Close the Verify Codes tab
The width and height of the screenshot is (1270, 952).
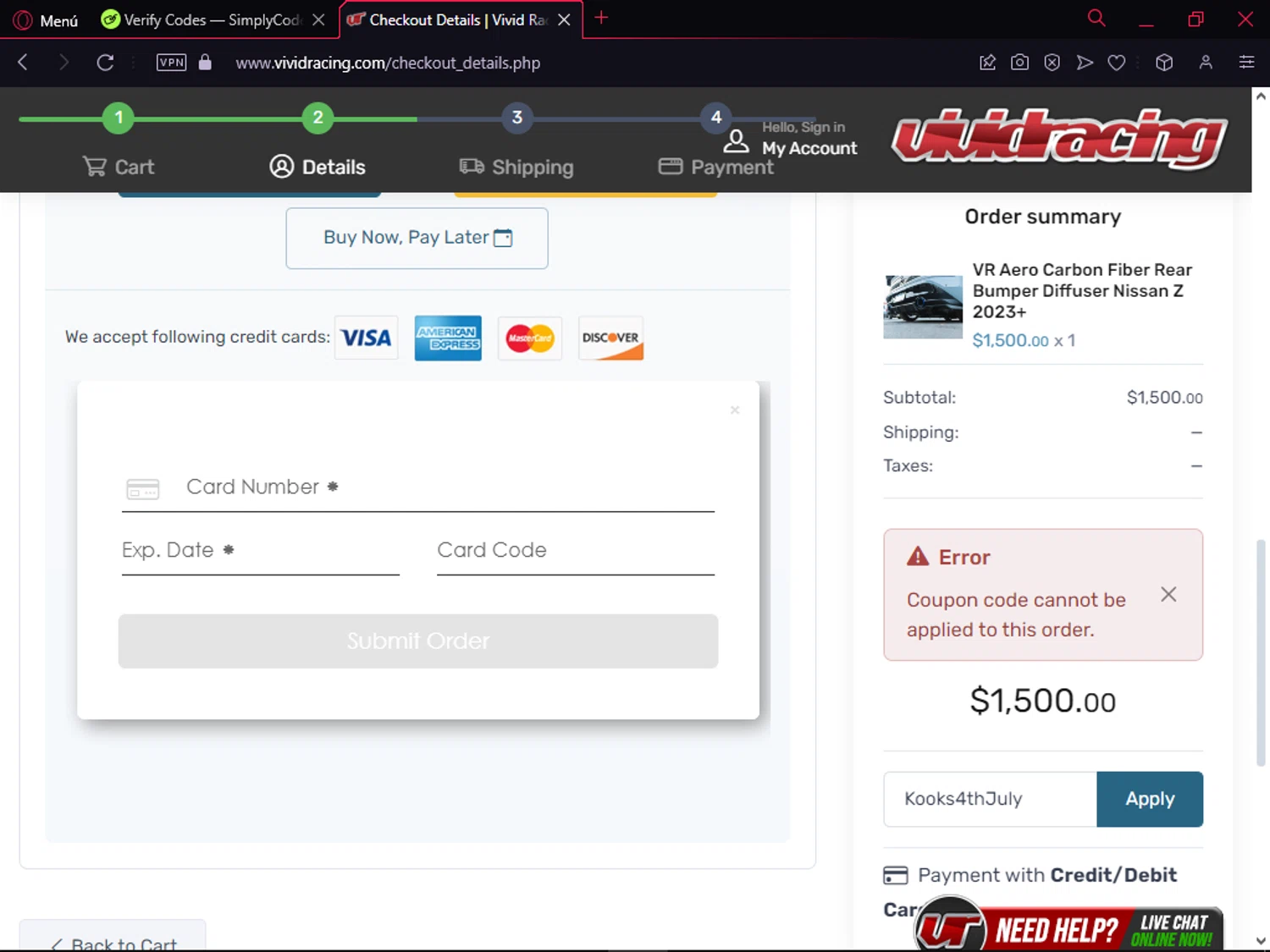point(318,19)
